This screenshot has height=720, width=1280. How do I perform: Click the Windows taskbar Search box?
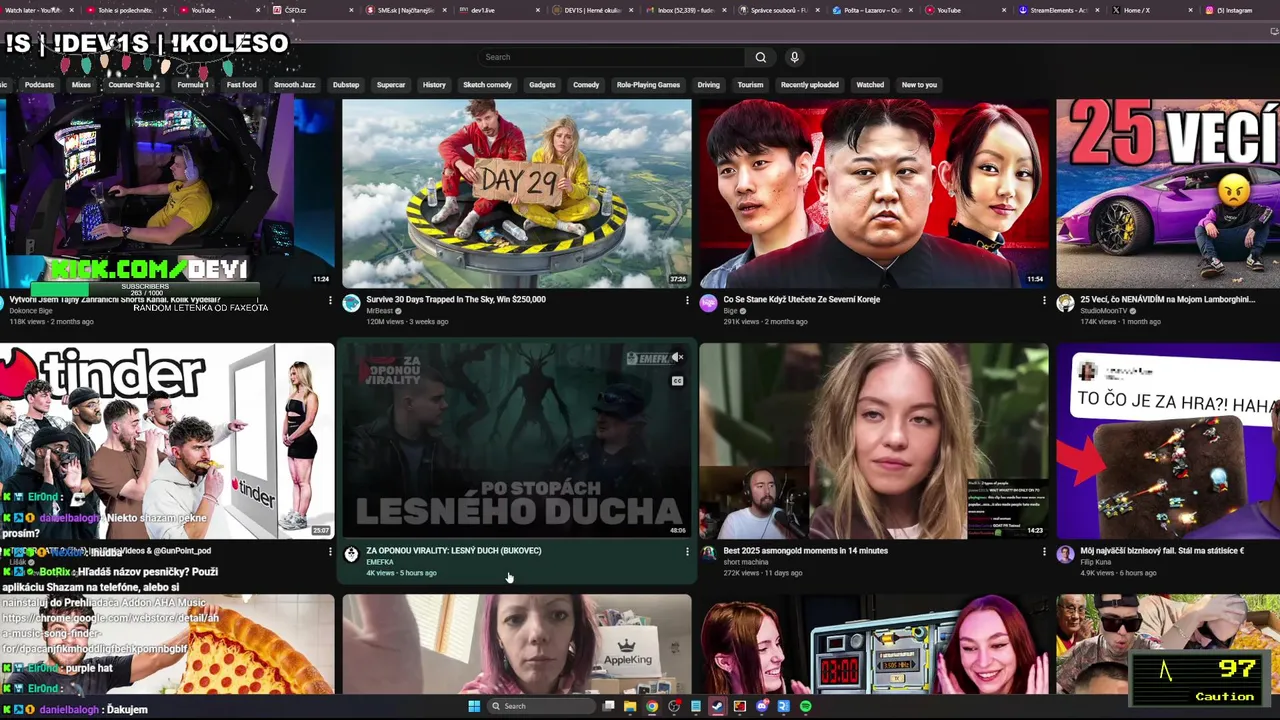(x=541, y=706)
